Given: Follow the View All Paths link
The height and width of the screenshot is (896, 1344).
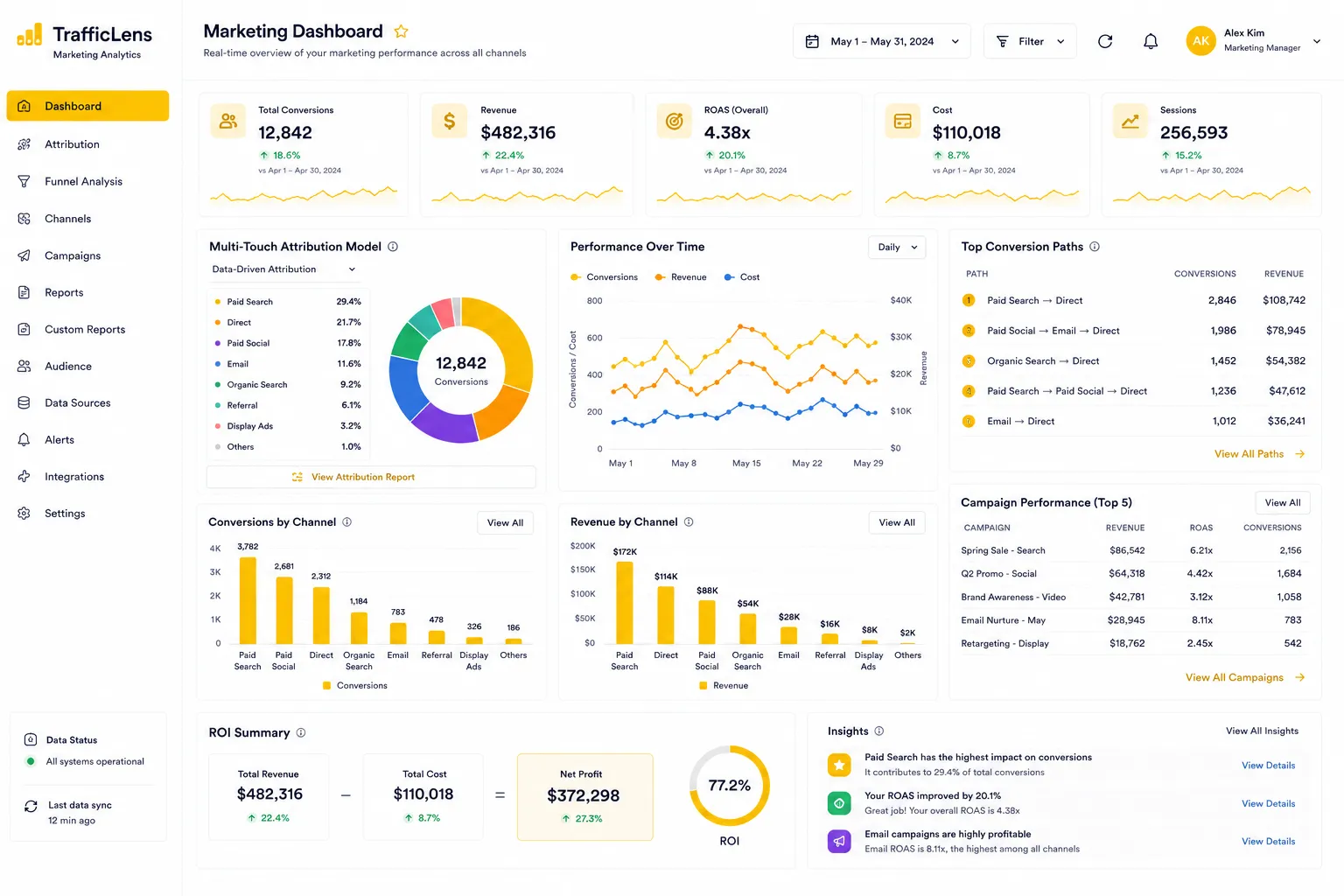Looking at the screenshot, I should pyautogui.click(x=1259, y=454).
